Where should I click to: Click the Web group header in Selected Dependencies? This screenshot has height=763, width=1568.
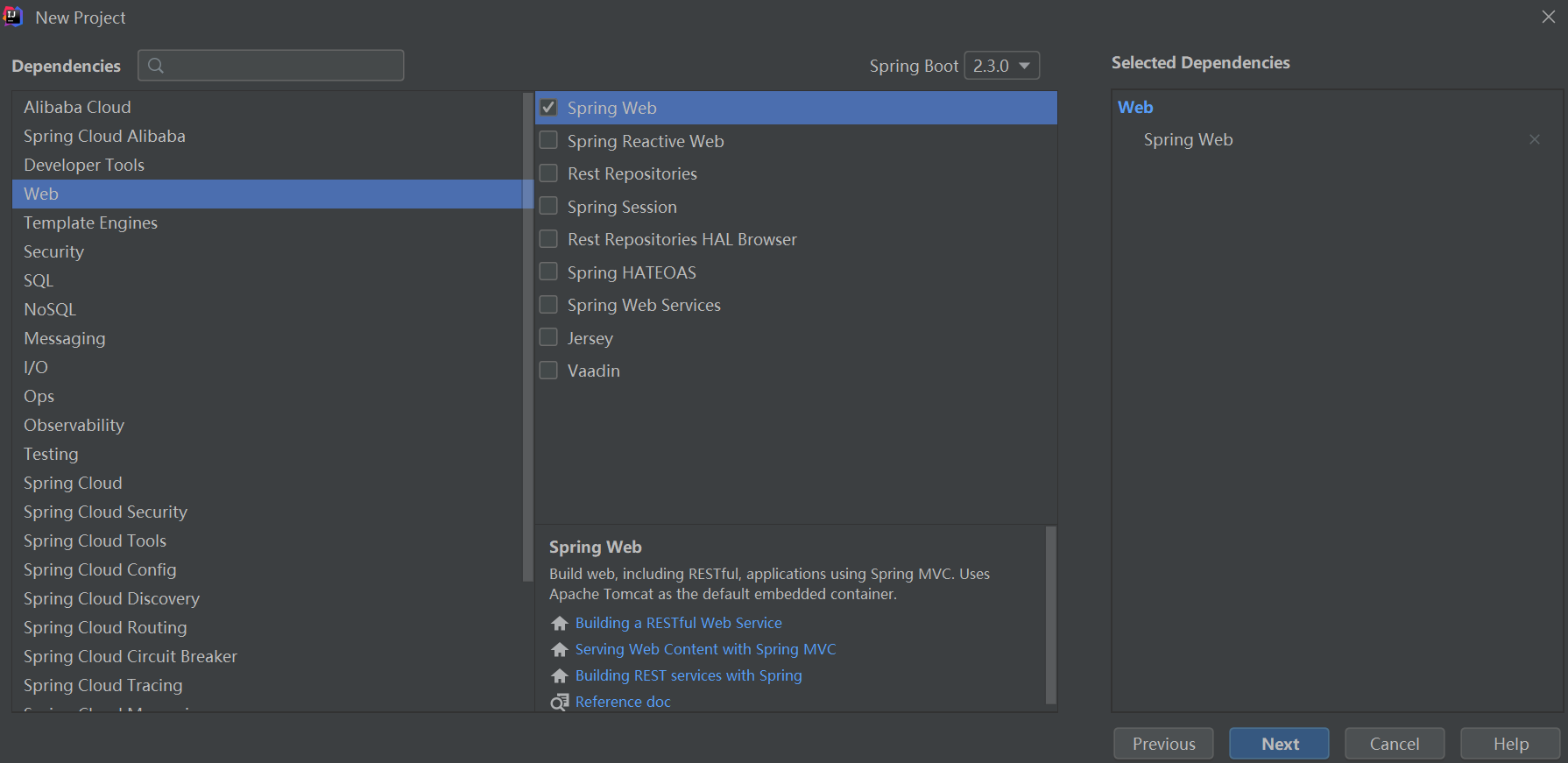point(1135,107)
